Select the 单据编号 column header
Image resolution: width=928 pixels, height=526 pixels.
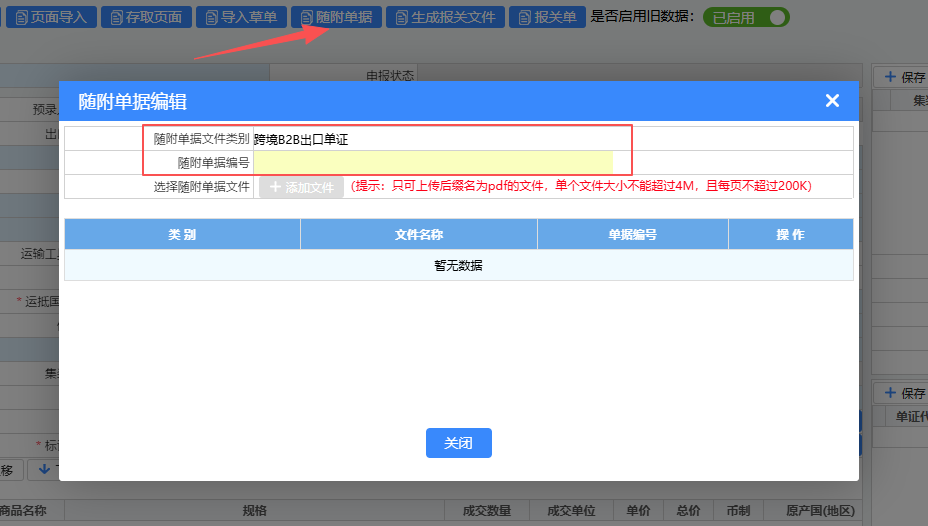[633, 234]
